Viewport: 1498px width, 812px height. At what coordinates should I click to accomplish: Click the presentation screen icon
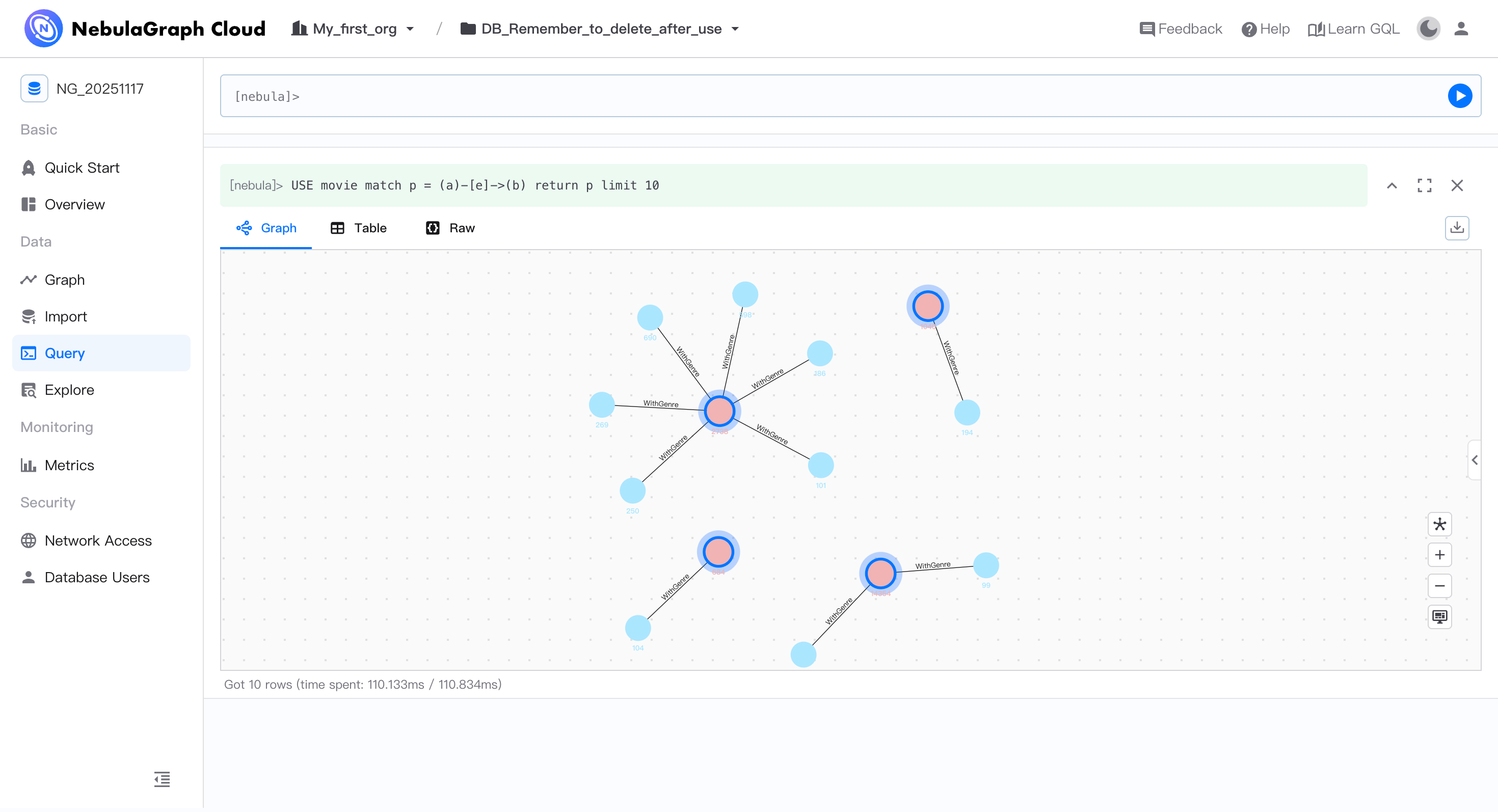(x=1439, y=616)
